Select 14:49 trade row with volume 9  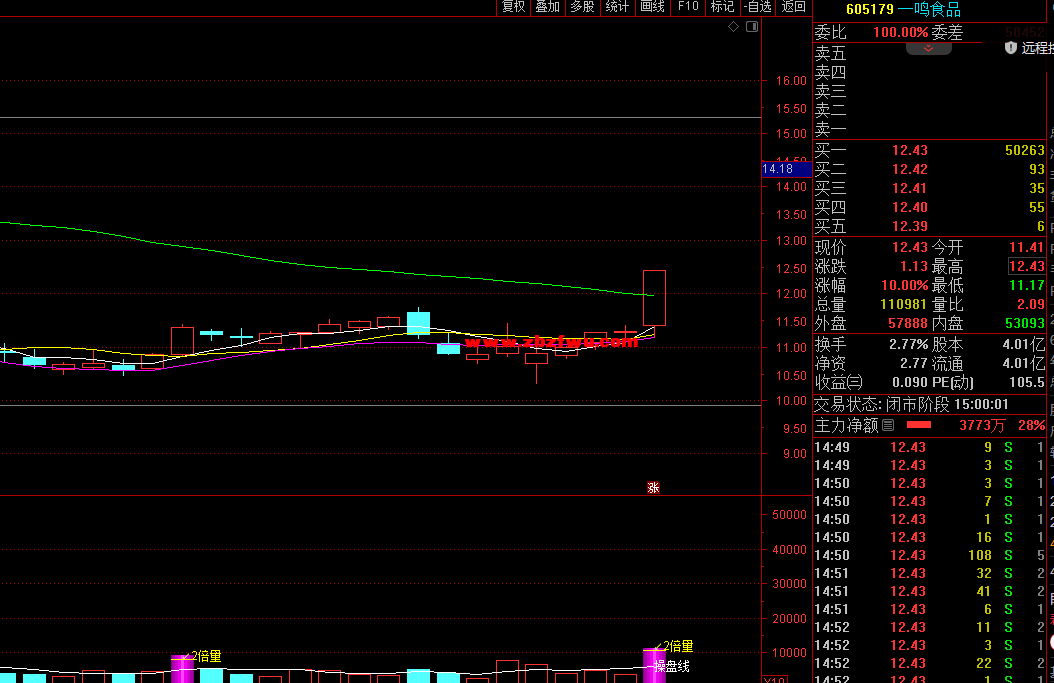(x=930, y=448)
